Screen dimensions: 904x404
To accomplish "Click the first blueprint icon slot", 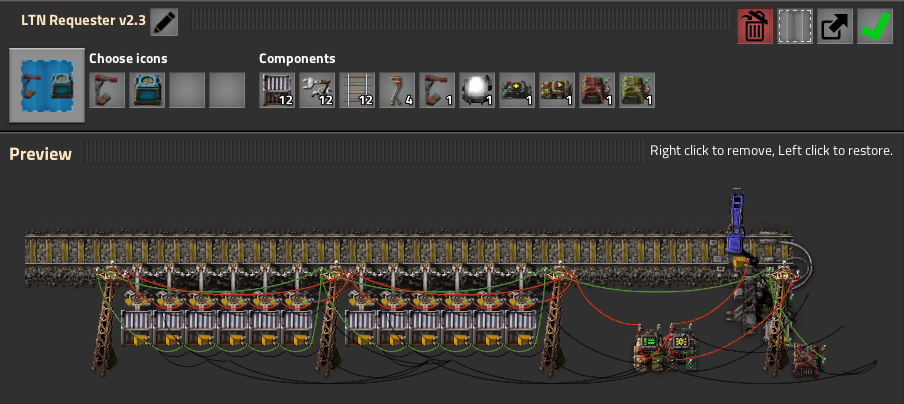I will click(x=107, y=89).
